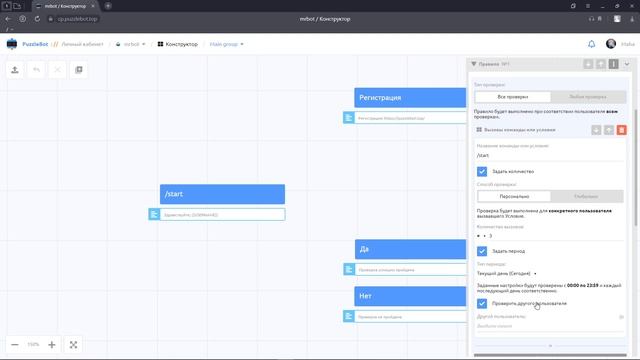Click the message icon under Да block

click(349, 269)
